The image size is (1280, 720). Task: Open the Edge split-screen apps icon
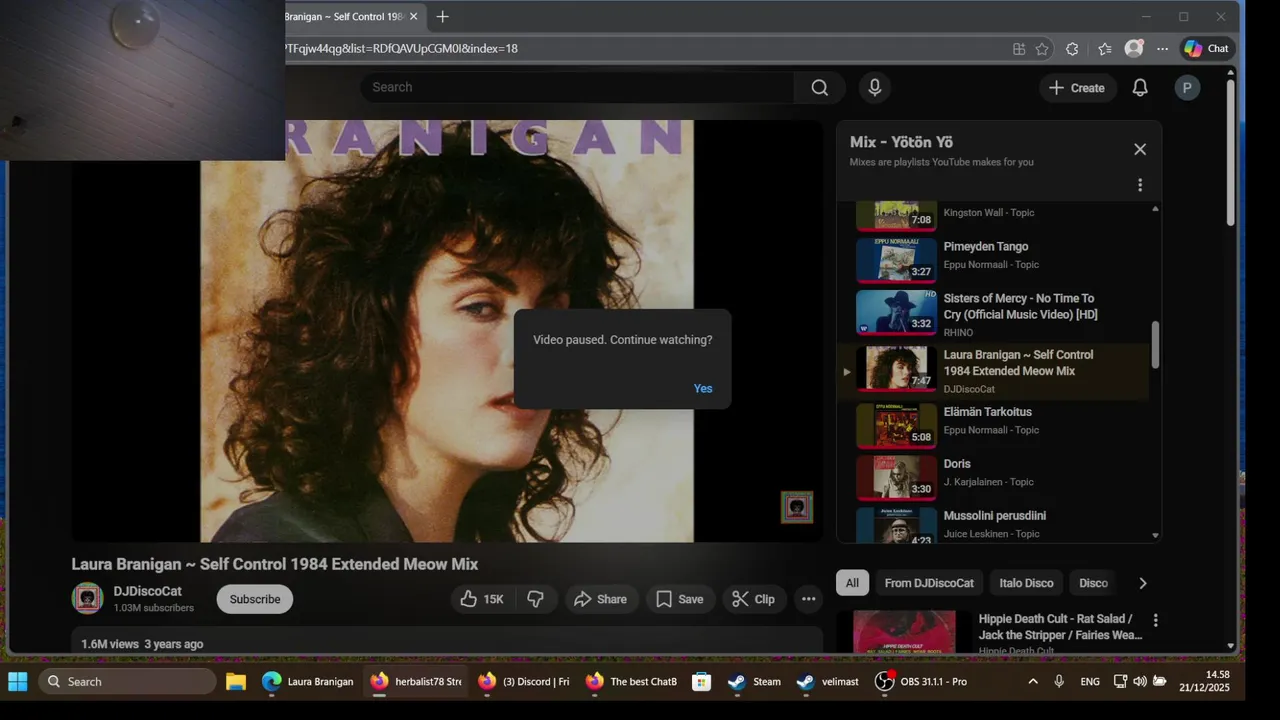(x=1019, y=48)
